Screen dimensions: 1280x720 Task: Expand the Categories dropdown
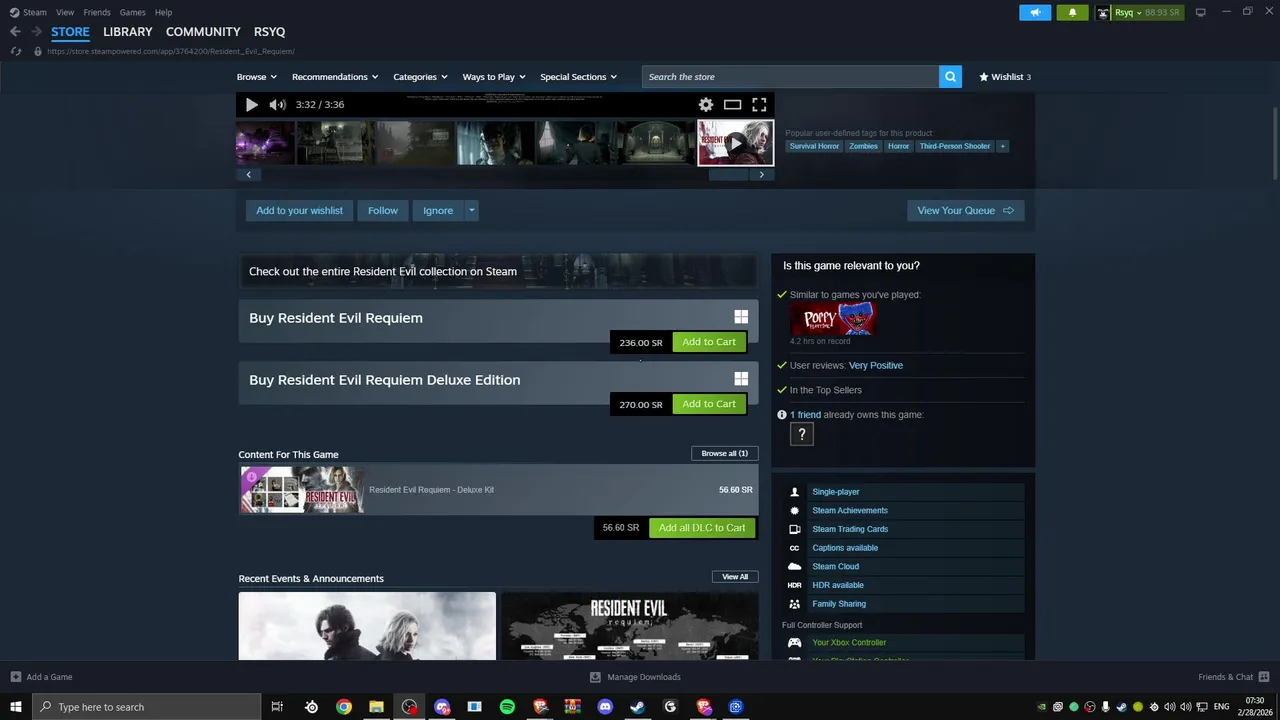(x=420, y=77)
